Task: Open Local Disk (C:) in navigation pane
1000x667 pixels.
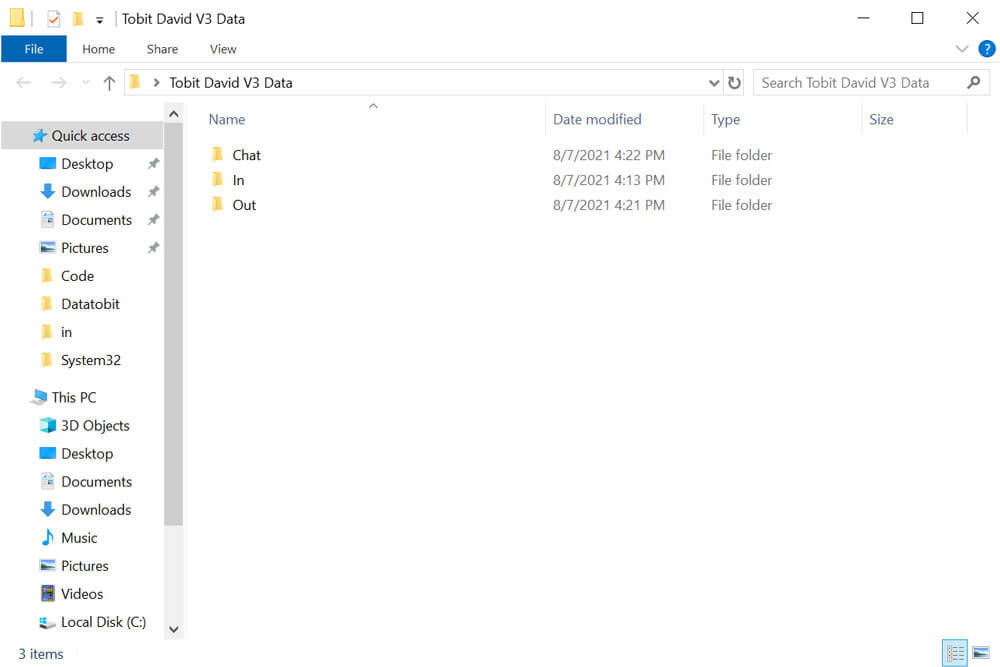Action: pyautogui.click(x=103, y=622)
